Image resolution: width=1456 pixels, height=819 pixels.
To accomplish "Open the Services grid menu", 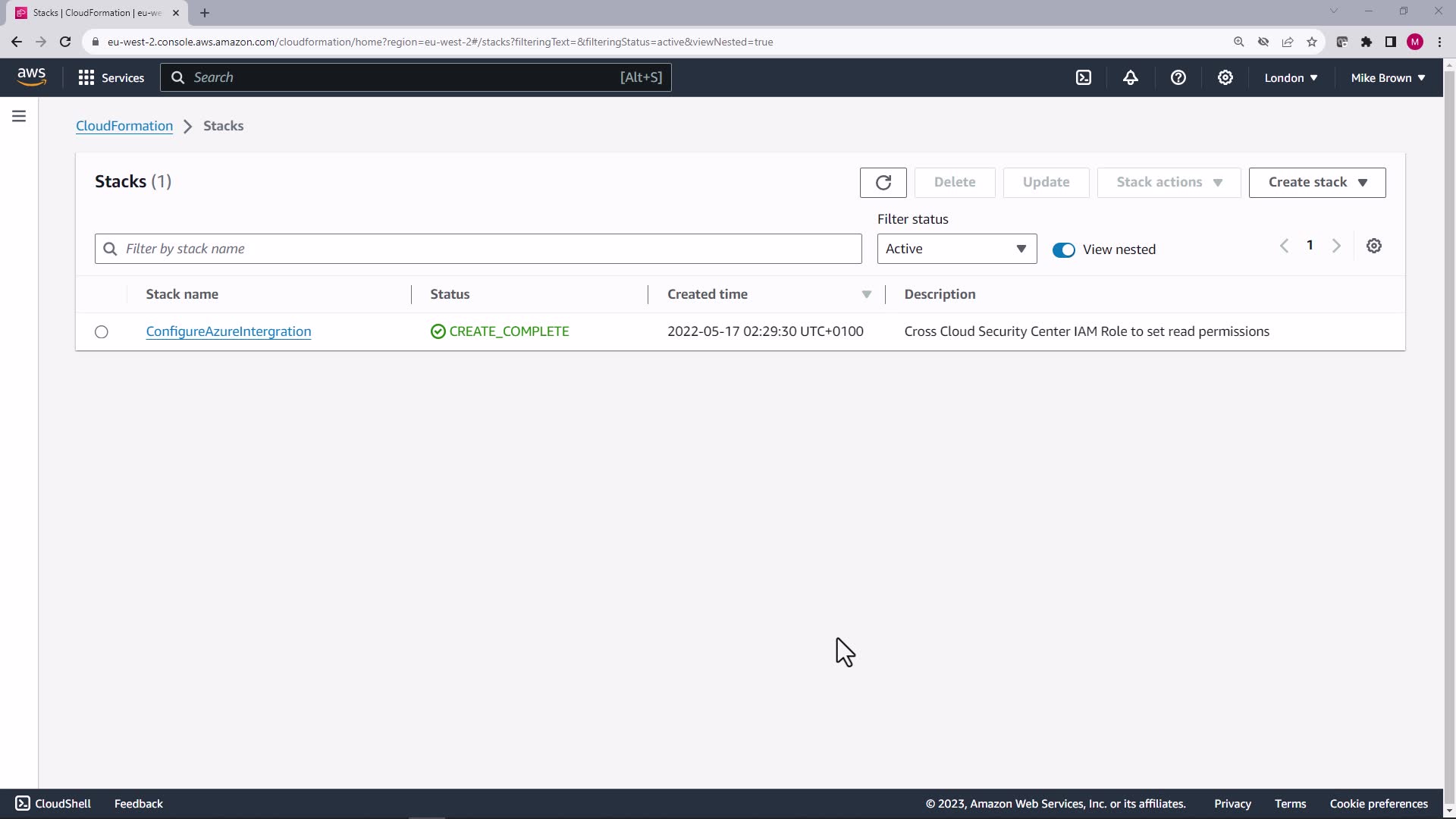I will [x=111, y=77].
